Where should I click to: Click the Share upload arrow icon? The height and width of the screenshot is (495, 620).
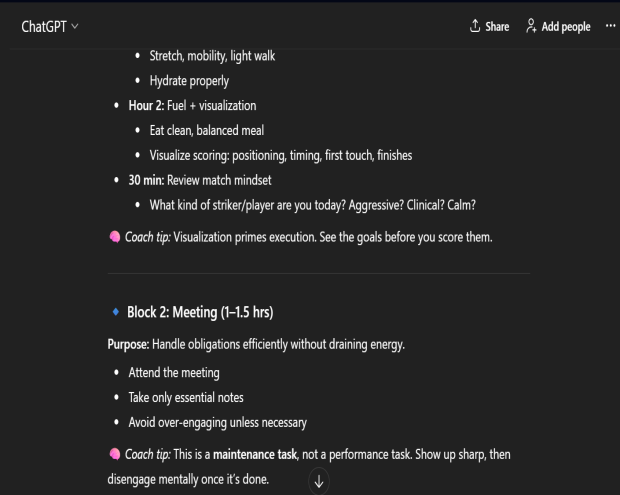pyautogui.click(x=474, y=27)
